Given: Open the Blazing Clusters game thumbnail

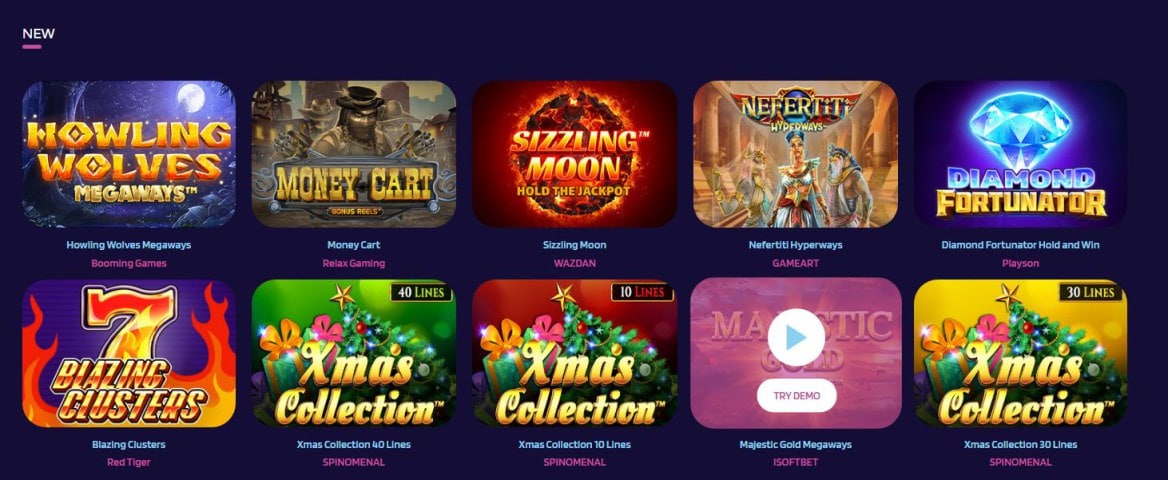Looking at the screenshot, I should [129, 353].
